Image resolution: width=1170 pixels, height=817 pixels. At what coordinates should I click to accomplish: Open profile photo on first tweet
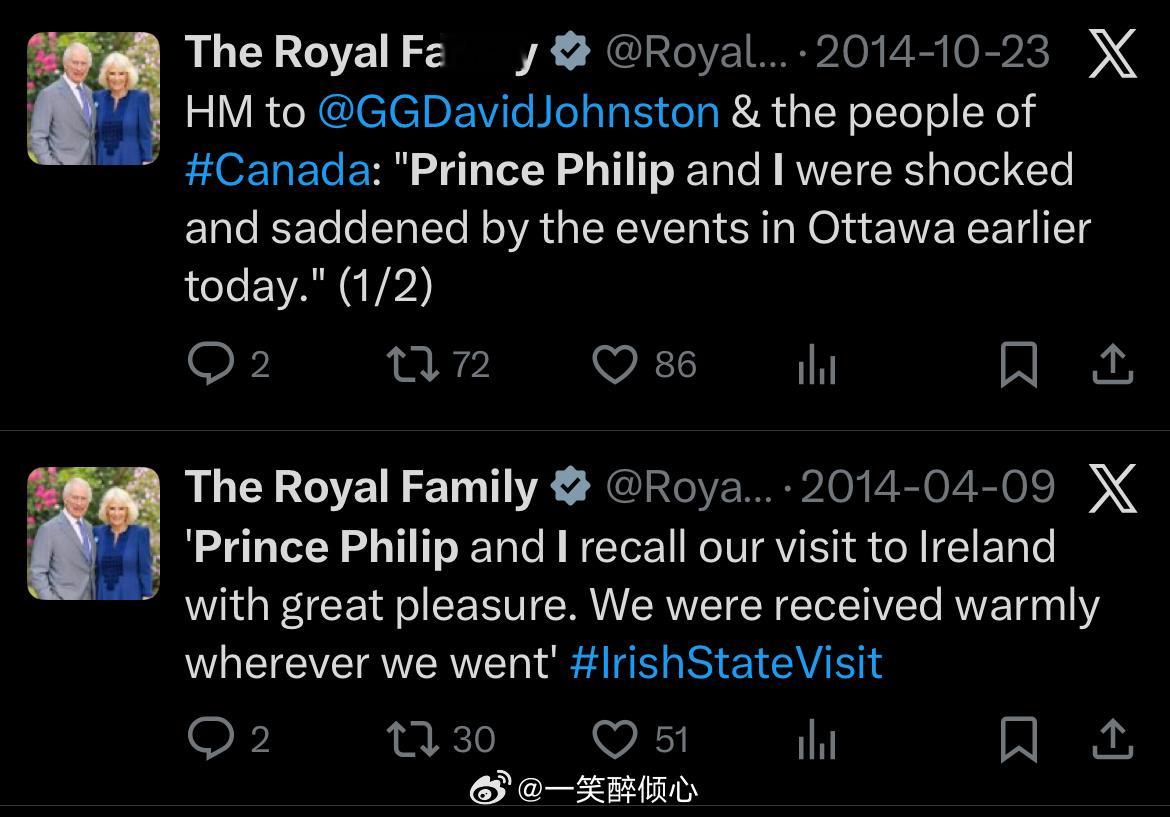tap(93, 98)
